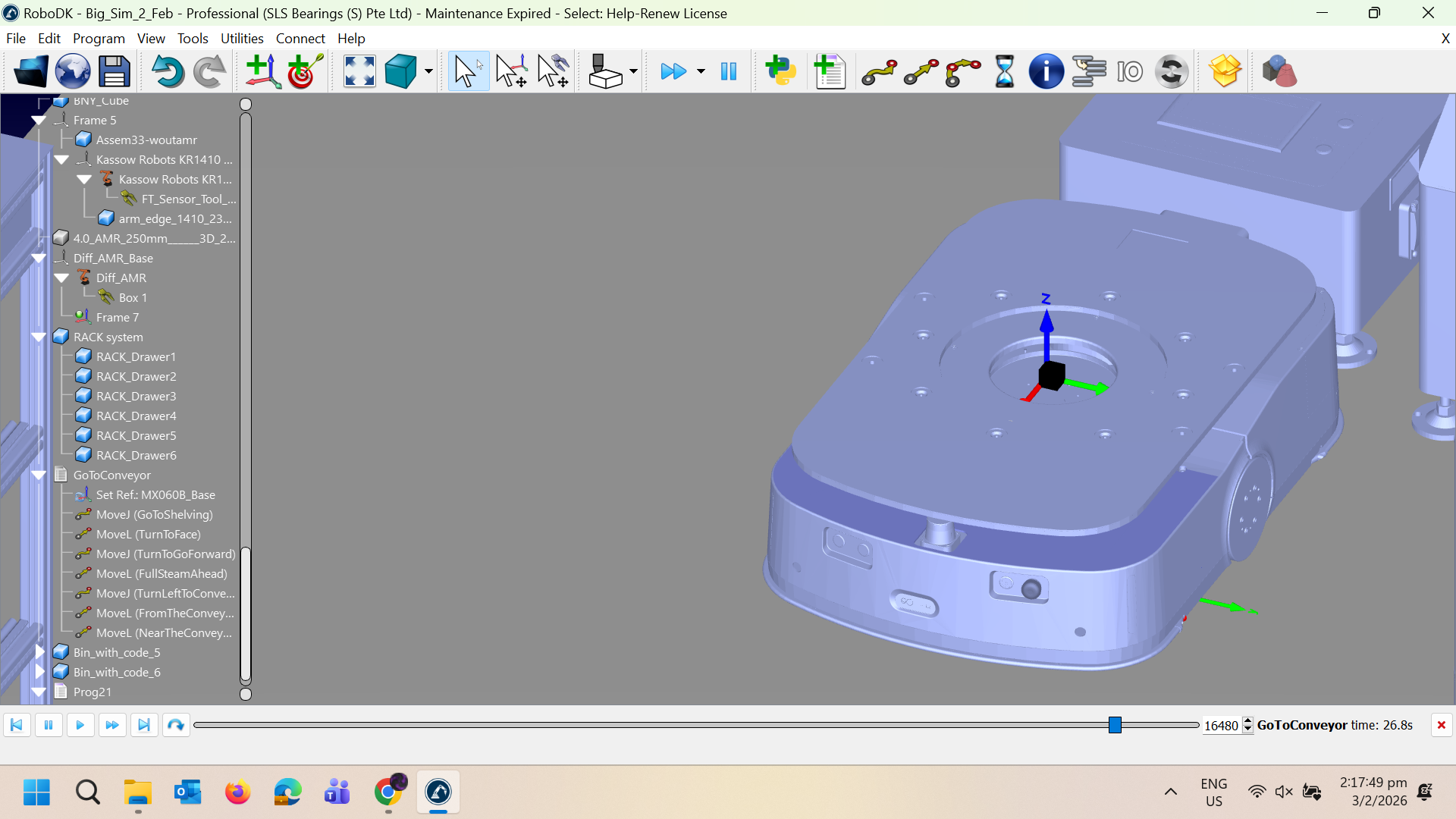Click the simulation frame number field

click(1221, 725)
